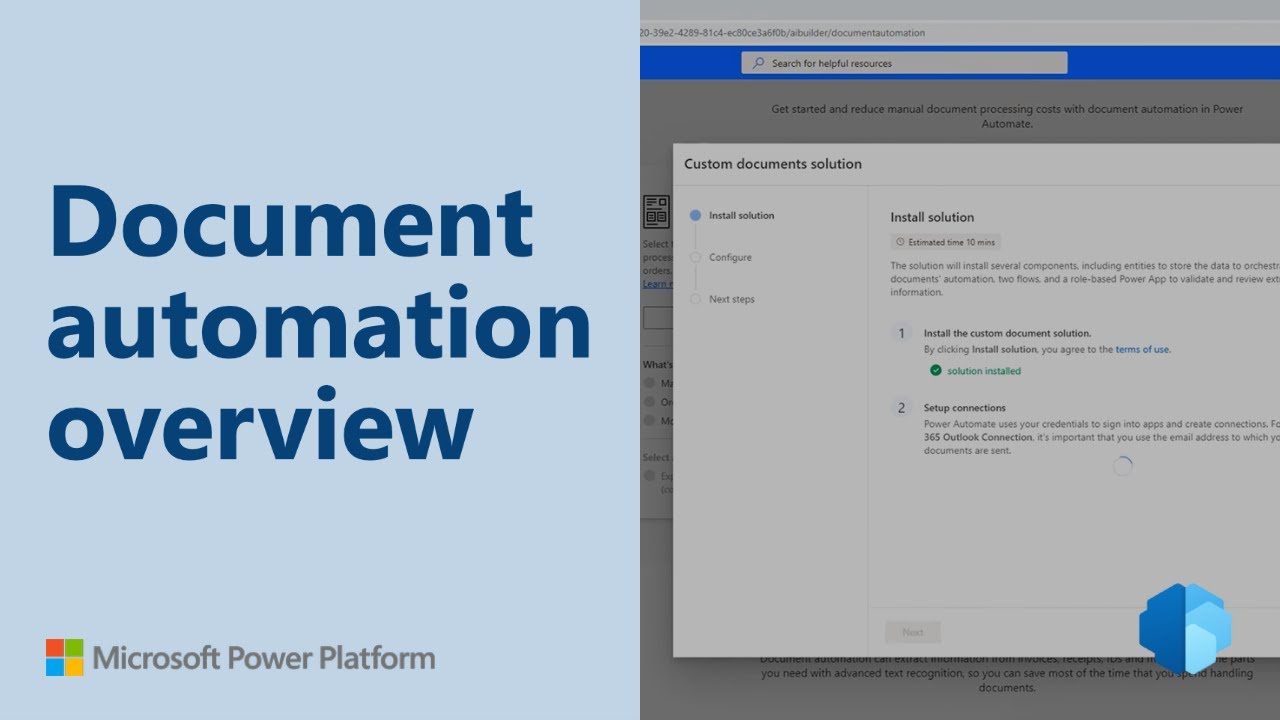The height and width of the screenshot is (720, 1280).
Task: Click the Custom documents solution dialog title
Action: click(773, 164)
